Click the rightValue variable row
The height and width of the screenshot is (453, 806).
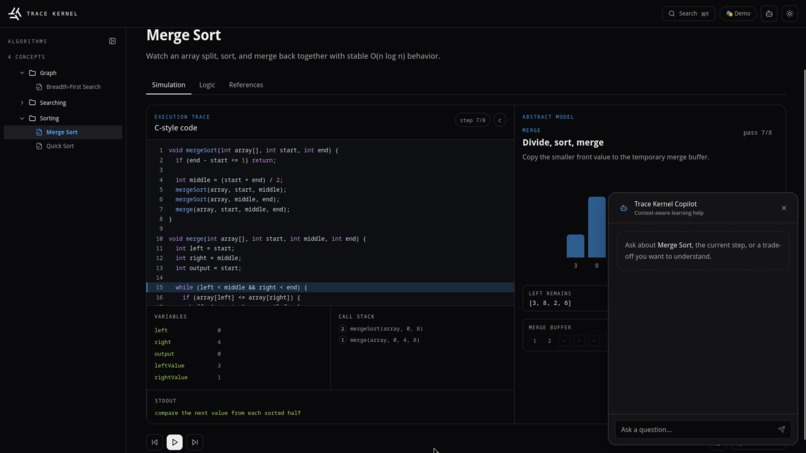pos(188,377)
